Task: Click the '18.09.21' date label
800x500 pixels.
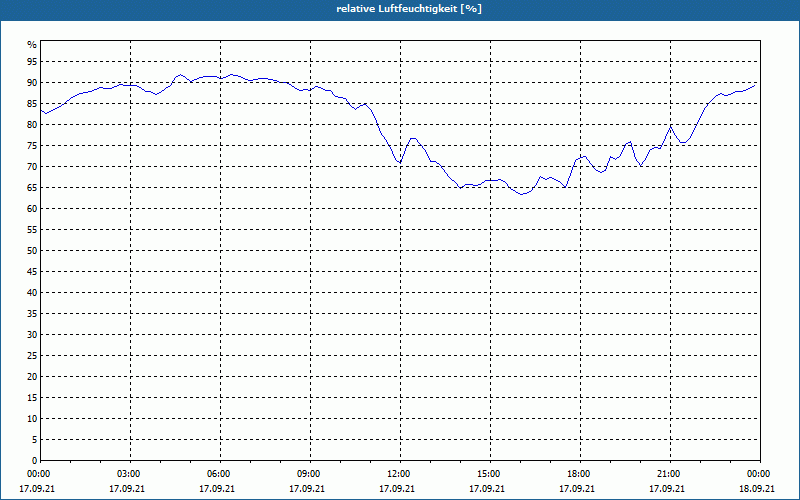Action: [757, 489]
